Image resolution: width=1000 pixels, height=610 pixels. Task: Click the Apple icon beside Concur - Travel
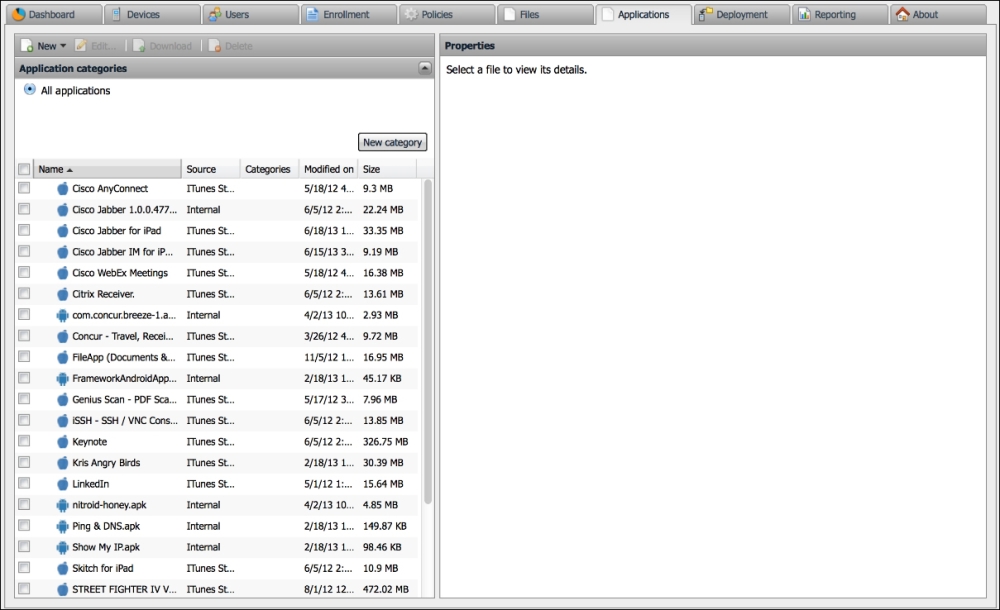pyautogui.click(x=62, y=336)
